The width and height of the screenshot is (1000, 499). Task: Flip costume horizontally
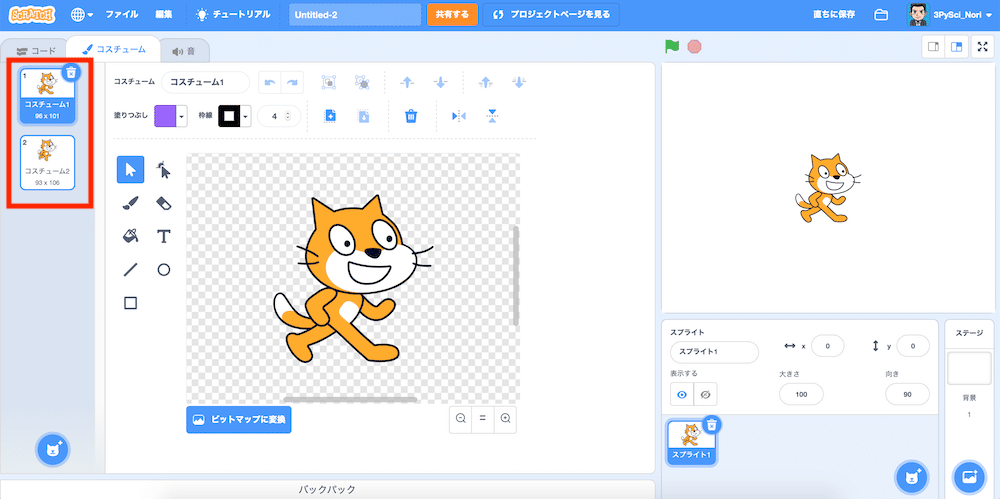click(459, 116)
